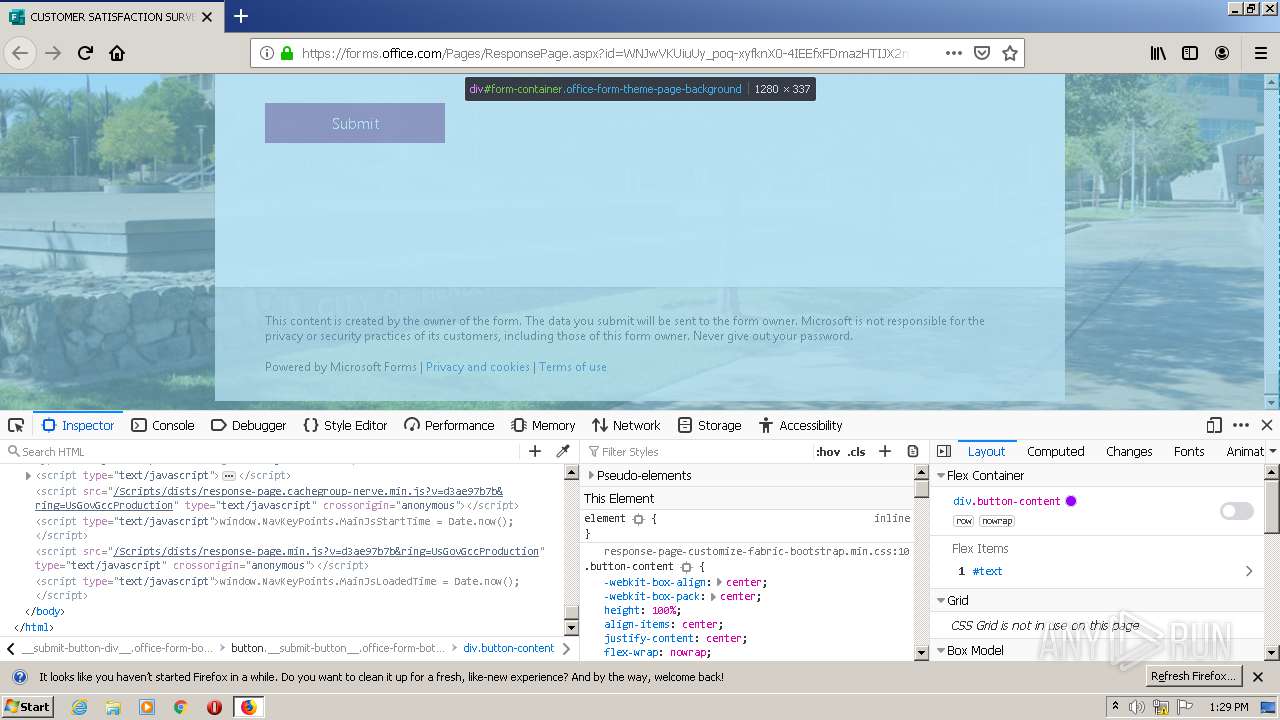
Task: Open the response-page.min.js script link
Action: pyautogui.click(x=326, y=551)
